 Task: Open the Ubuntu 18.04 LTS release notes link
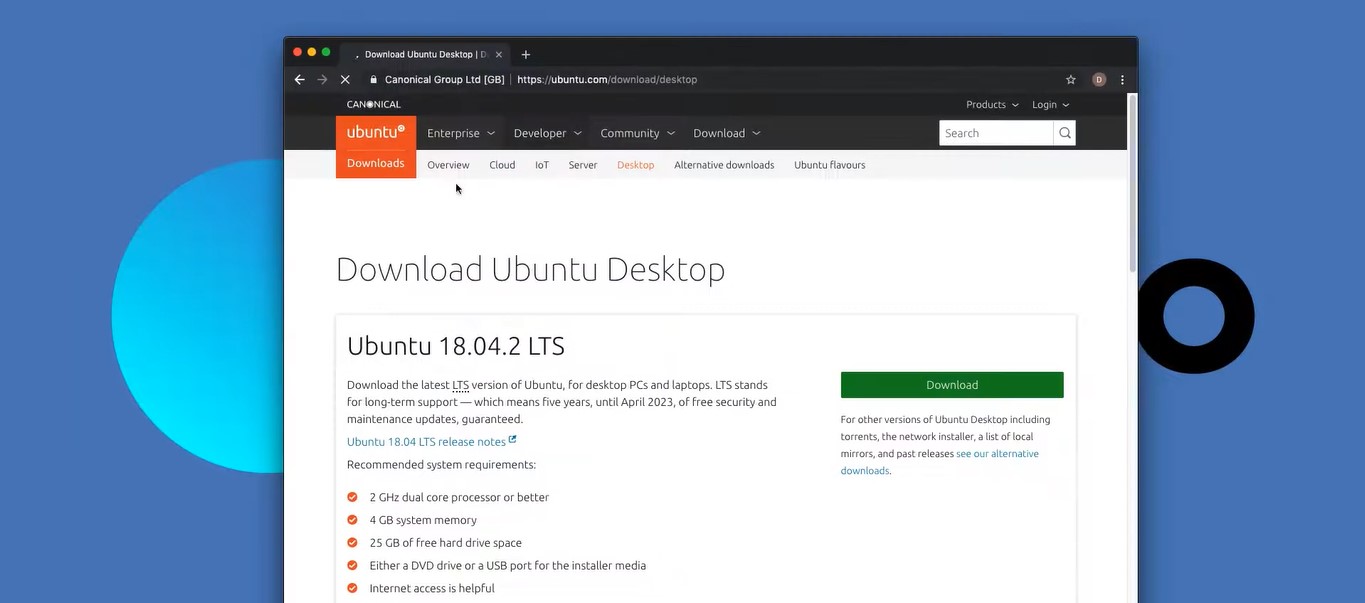point(426,441)
